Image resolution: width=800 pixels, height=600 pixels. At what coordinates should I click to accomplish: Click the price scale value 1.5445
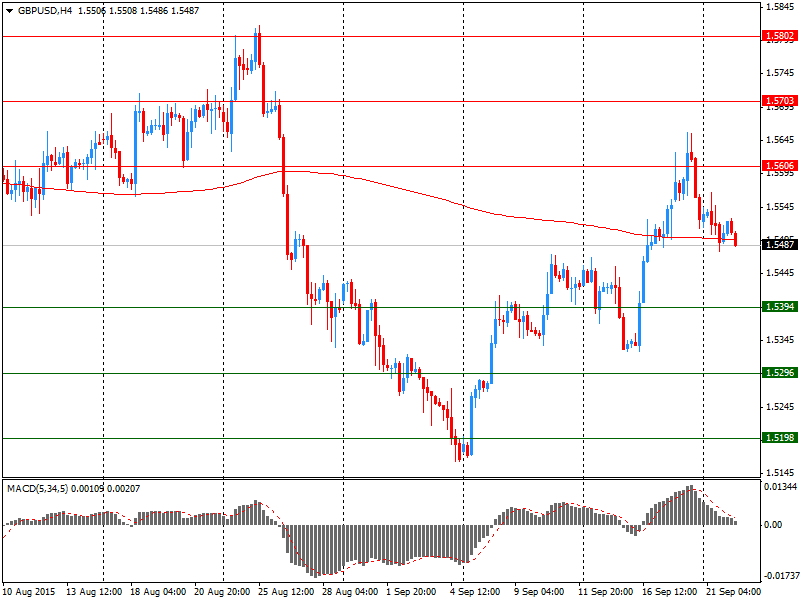(781, 273)
